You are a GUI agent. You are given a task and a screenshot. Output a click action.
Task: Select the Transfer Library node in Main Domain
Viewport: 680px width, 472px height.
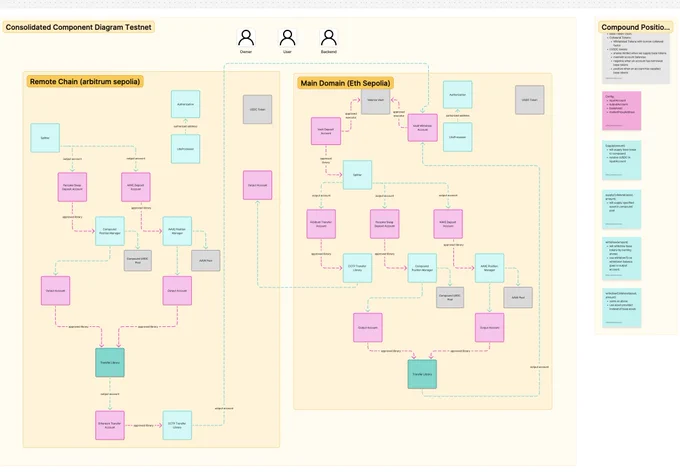coord(422,374)
